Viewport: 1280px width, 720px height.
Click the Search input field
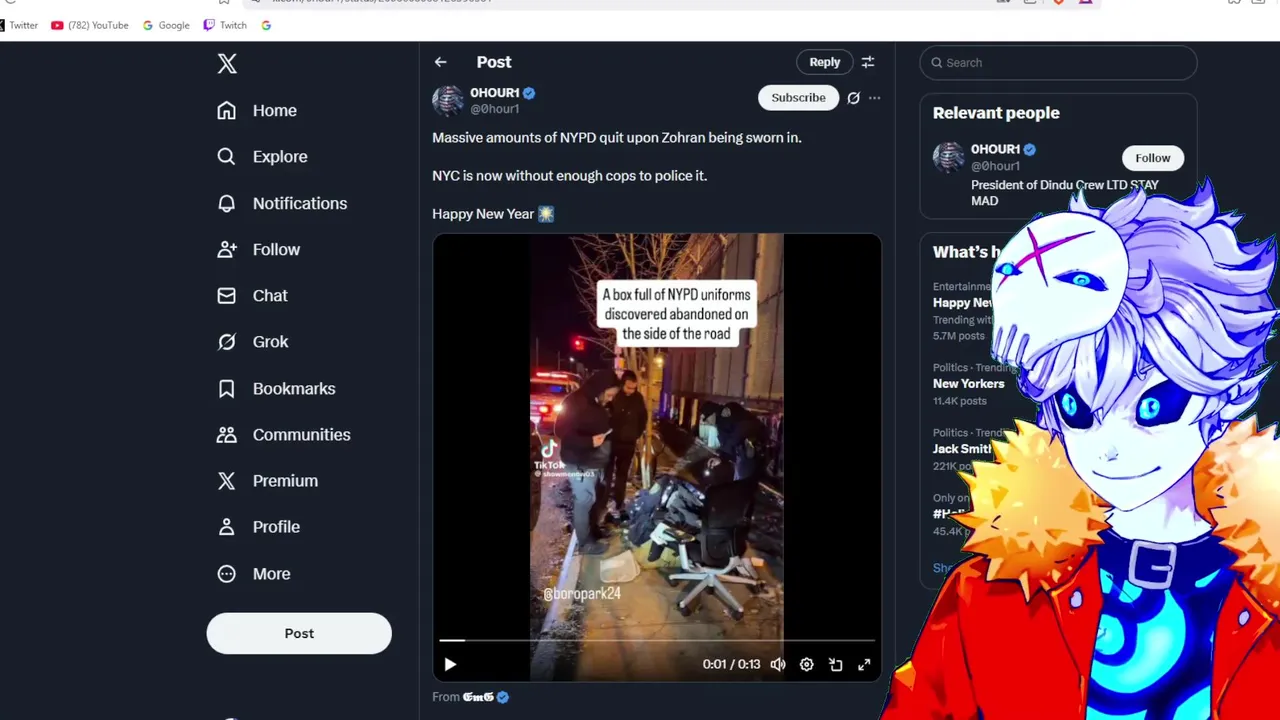(1058, 62)
